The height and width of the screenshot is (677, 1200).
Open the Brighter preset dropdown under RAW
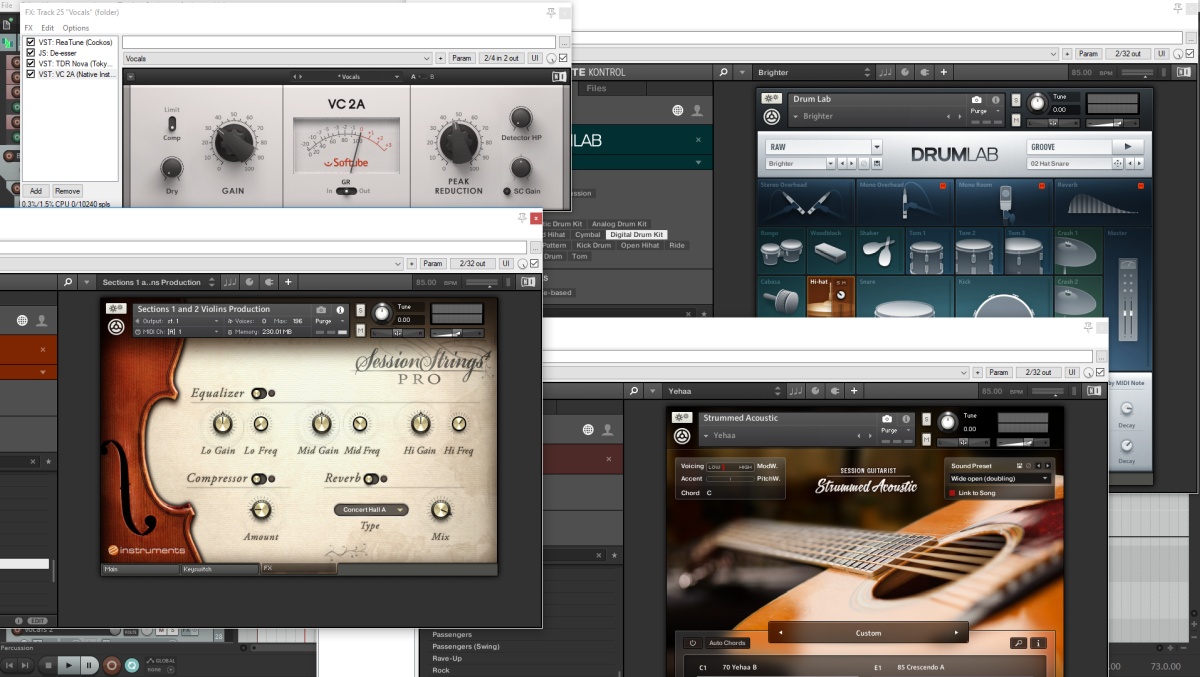(x=799, y=163)
